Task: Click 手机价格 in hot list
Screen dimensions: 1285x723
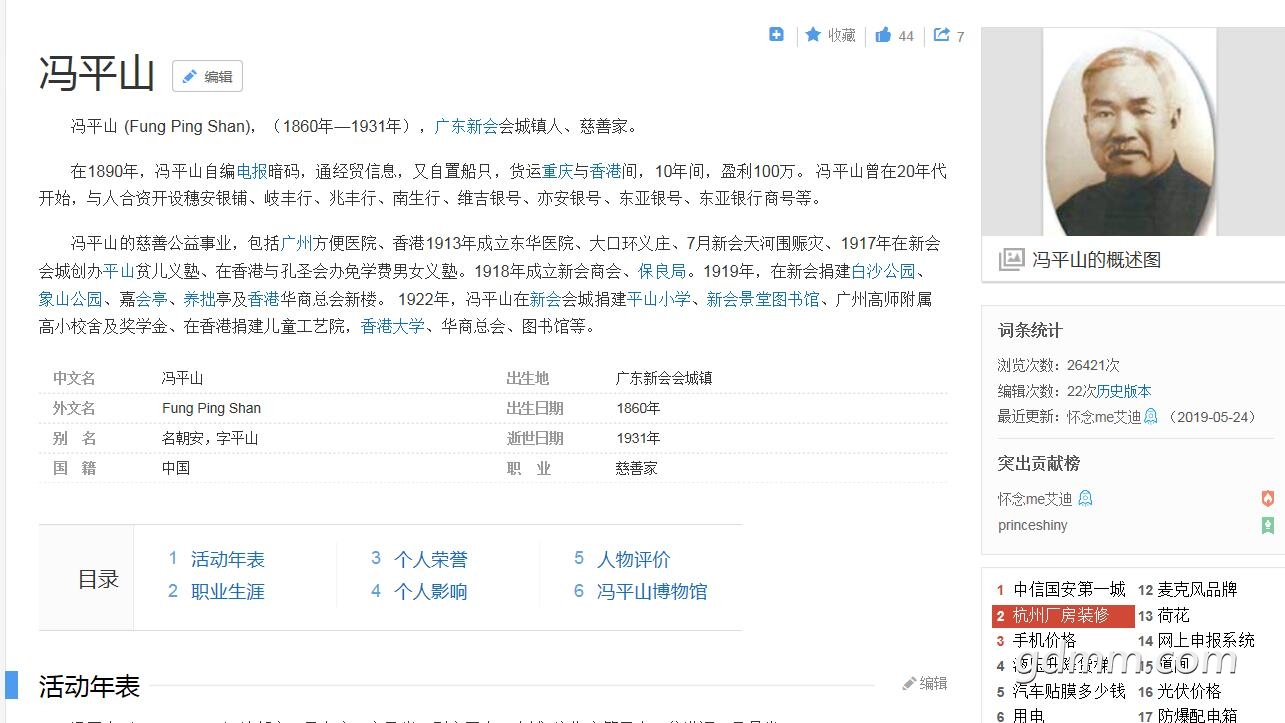Action: (1045, 640)
